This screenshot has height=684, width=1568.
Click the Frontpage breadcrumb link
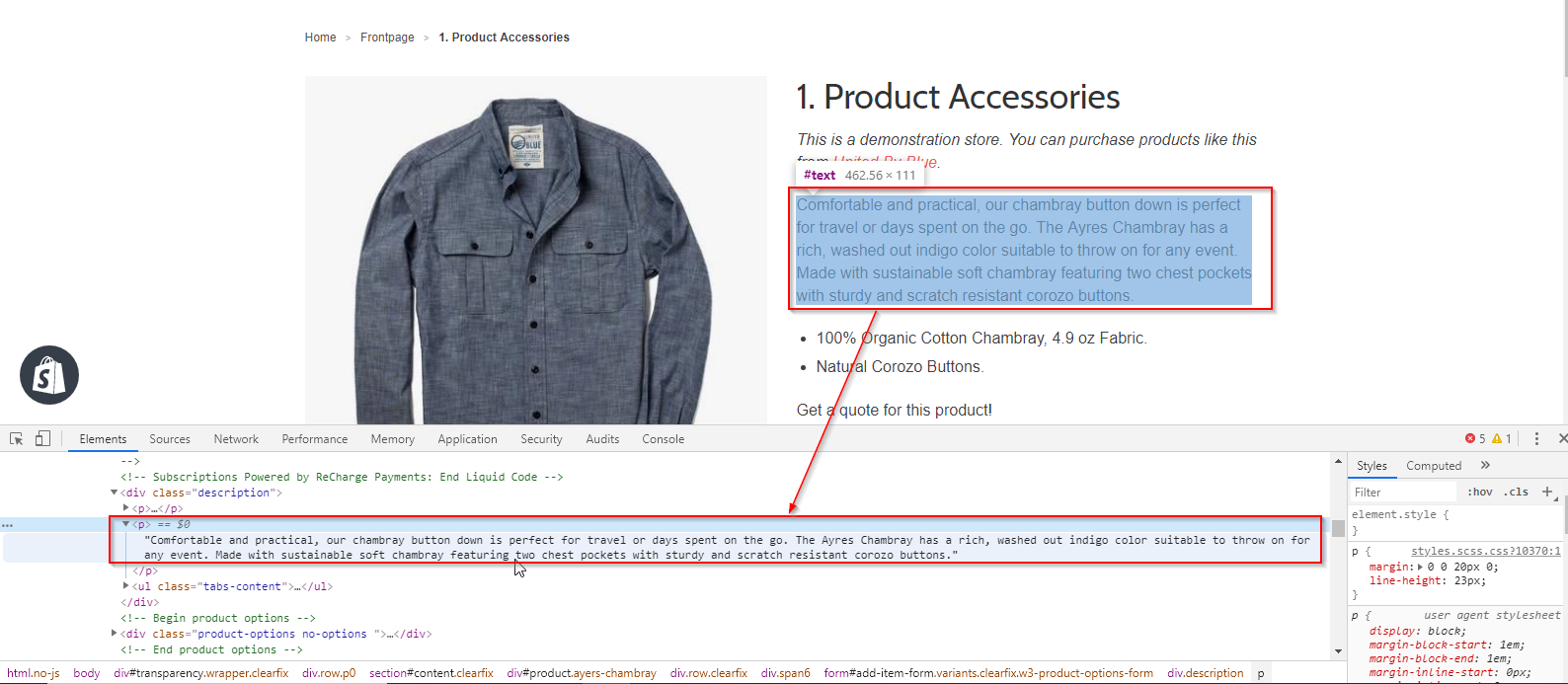[387, 38]
